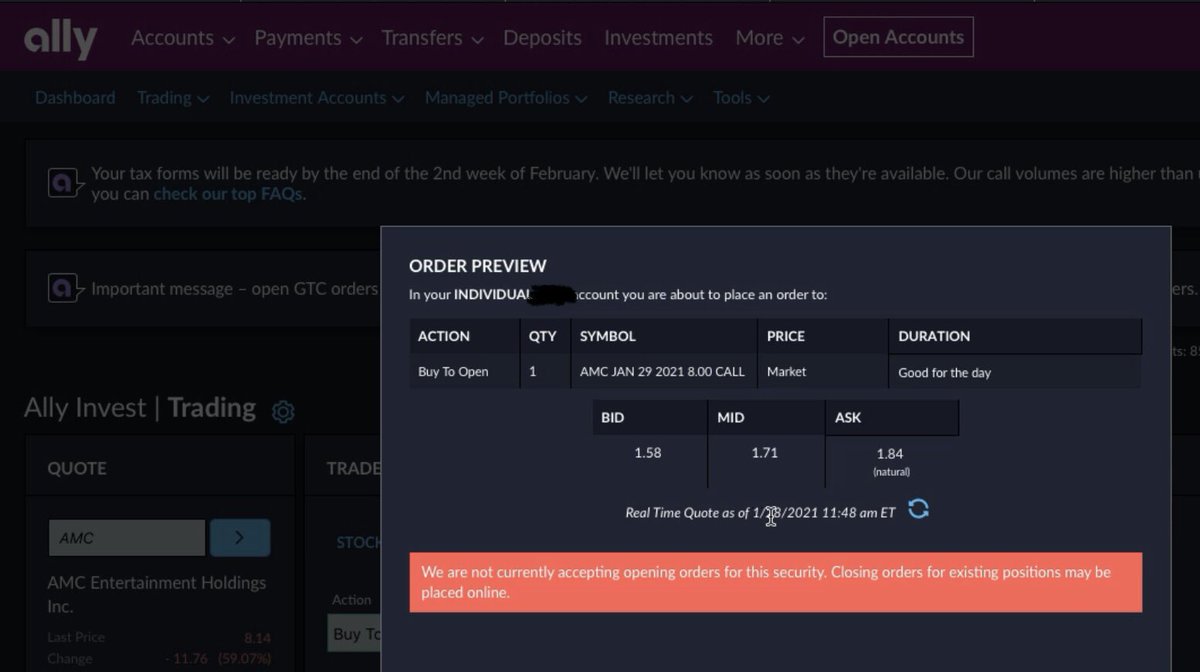Refresh the real time quote
The height and width of the screenshot is (672, 1200).
click(918, 510)
